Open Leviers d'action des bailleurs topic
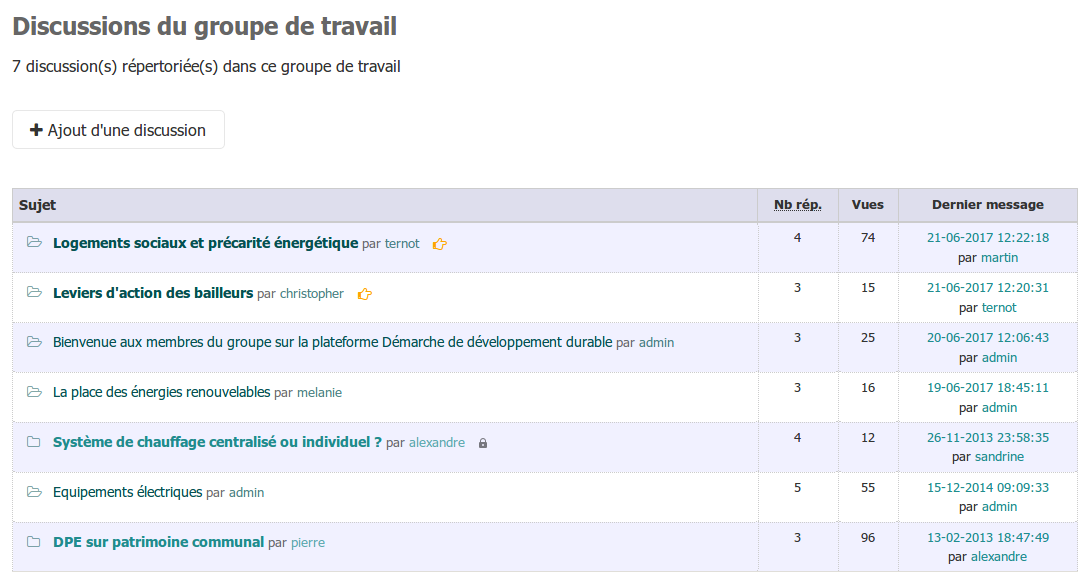Viewport: 1089px width, 580px height. point(153,293)
